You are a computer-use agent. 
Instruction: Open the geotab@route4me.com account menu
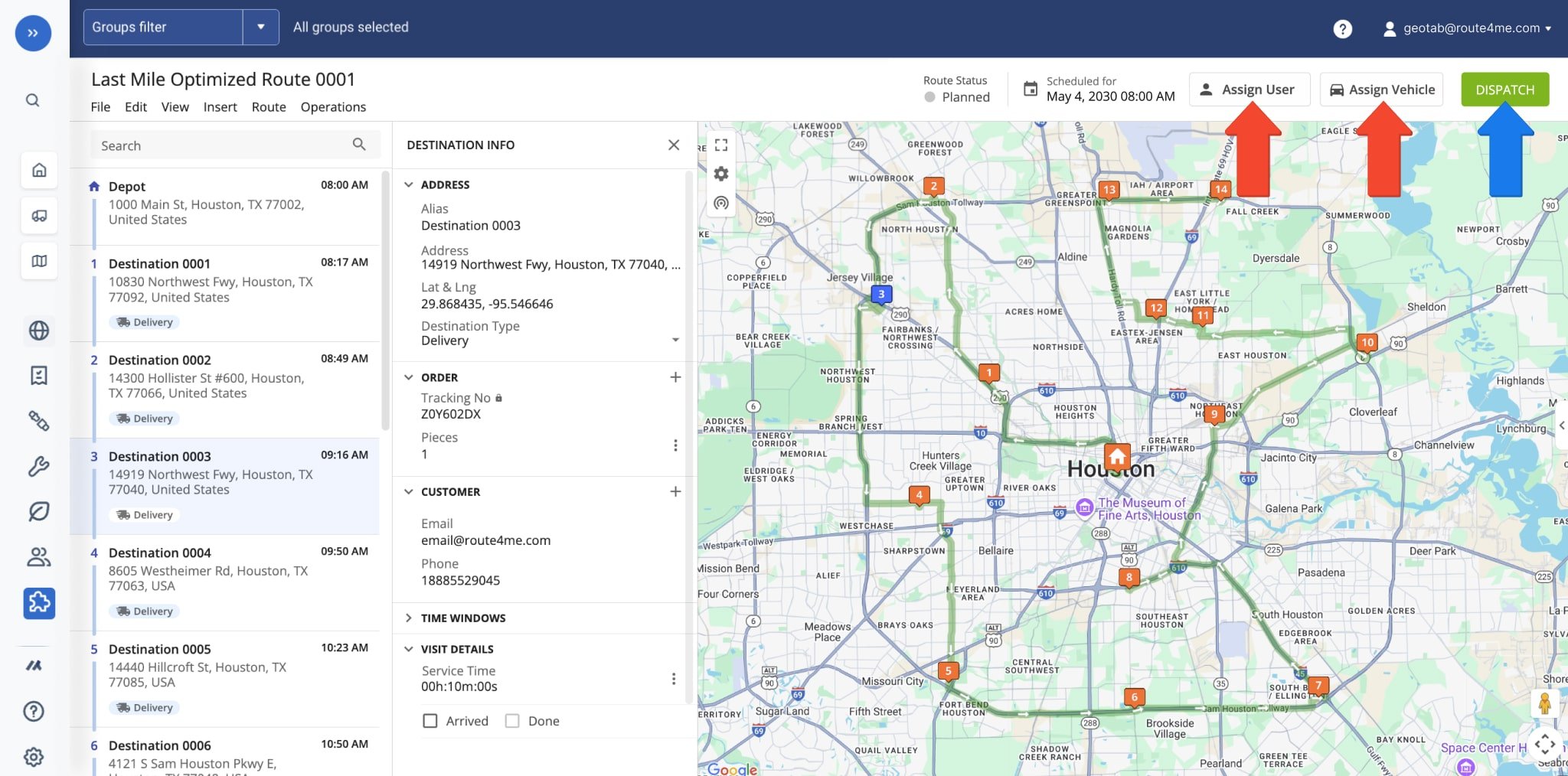(1467, 28)
